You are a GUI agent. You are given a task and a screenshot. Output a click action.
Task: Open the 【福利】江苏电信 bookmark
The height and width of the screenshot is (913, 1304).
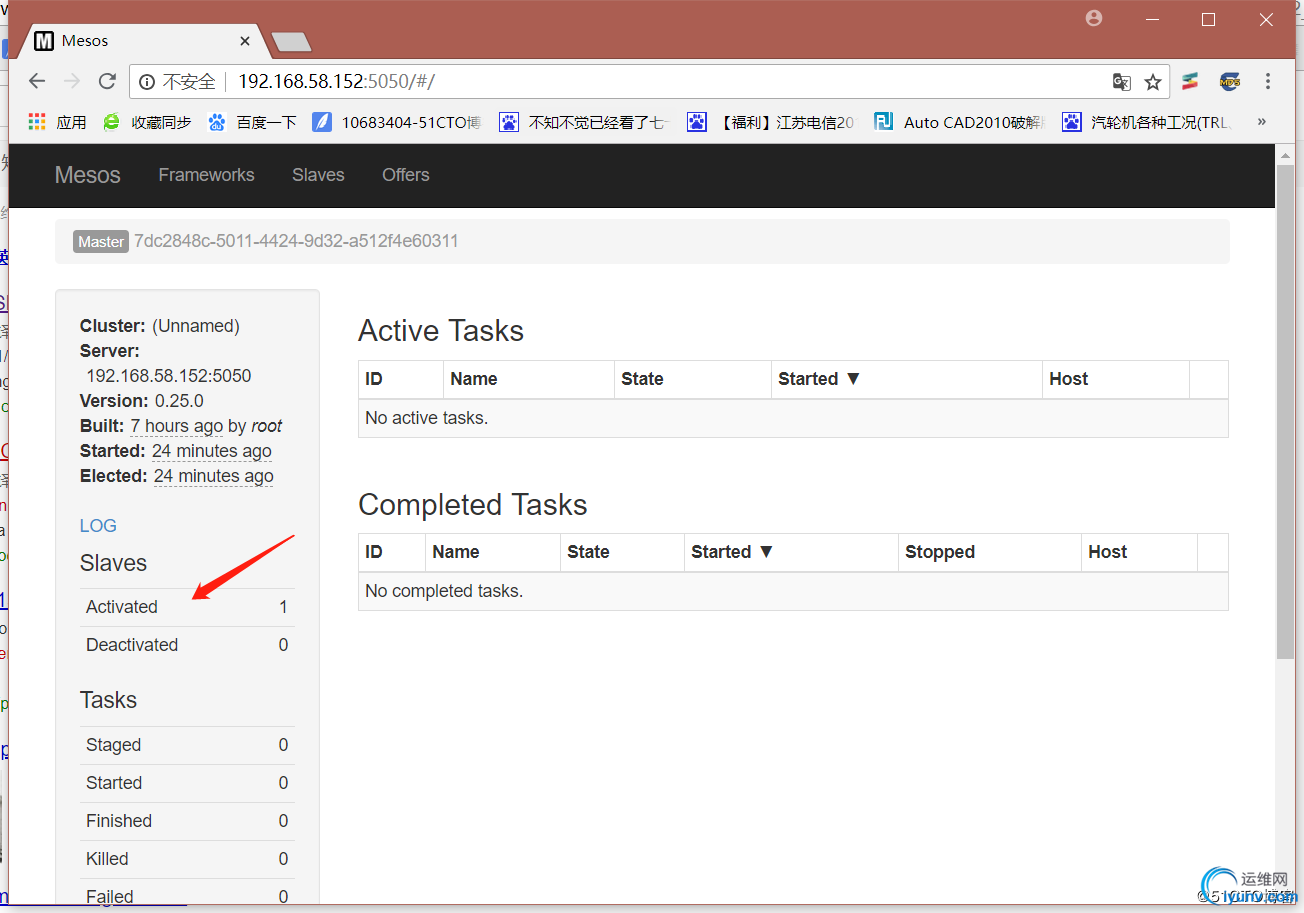click(x=772, y=122)
